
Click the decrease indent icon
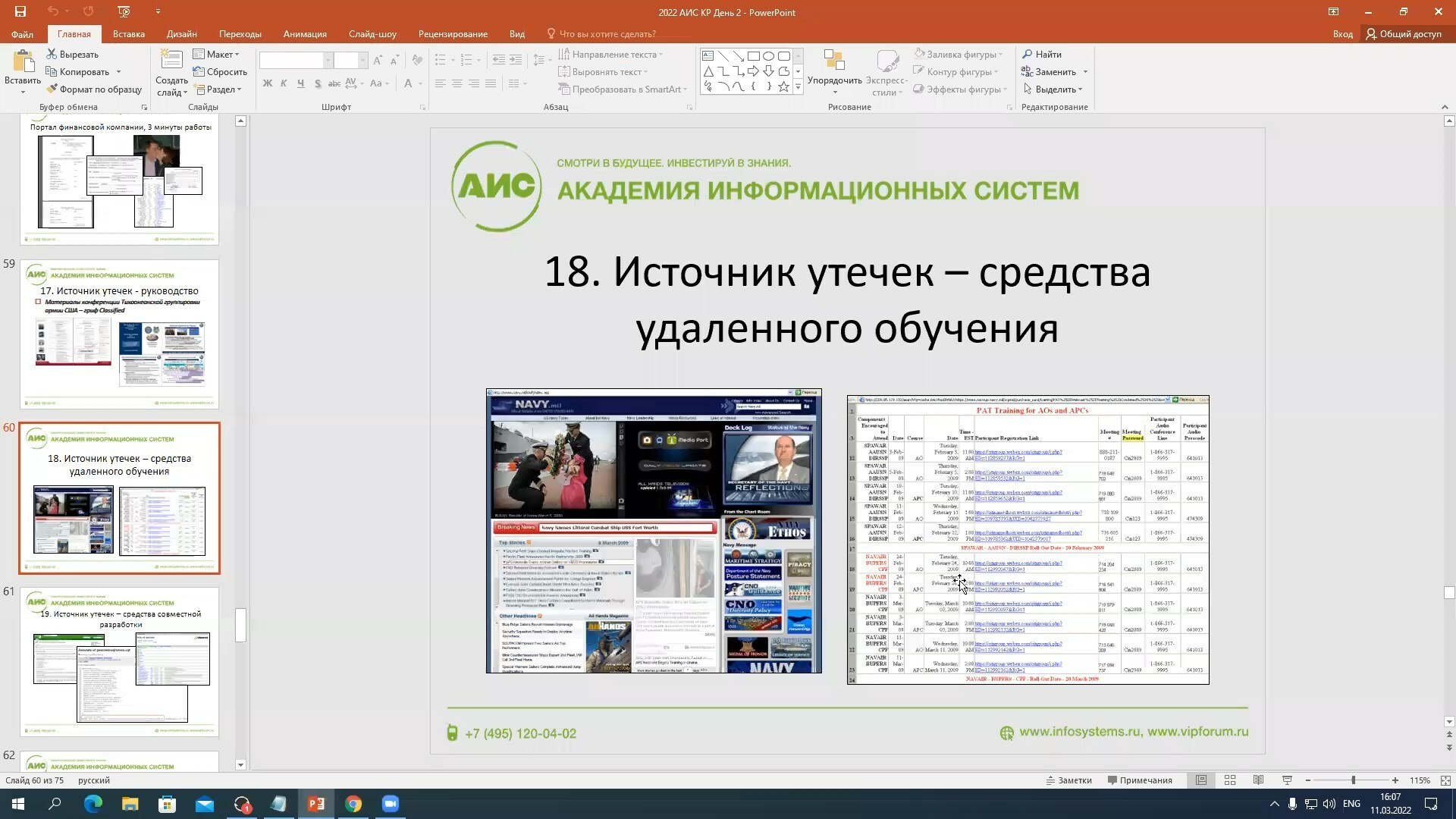(498, 60)
